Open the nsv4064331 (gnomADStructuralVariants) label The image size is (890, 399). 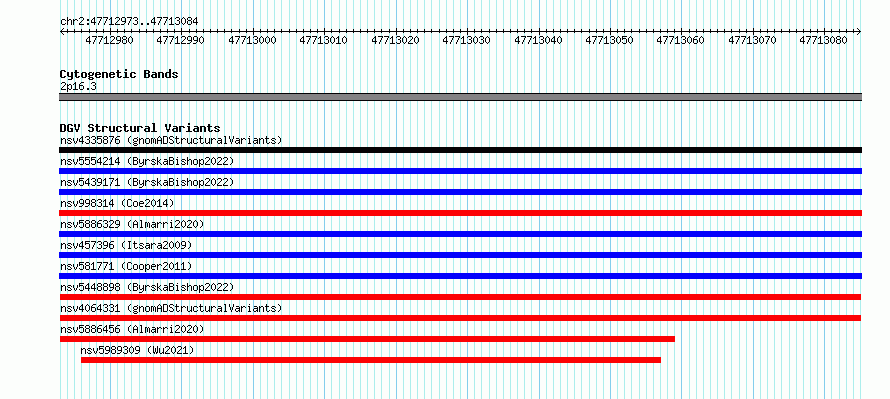[x=171, y=308]
